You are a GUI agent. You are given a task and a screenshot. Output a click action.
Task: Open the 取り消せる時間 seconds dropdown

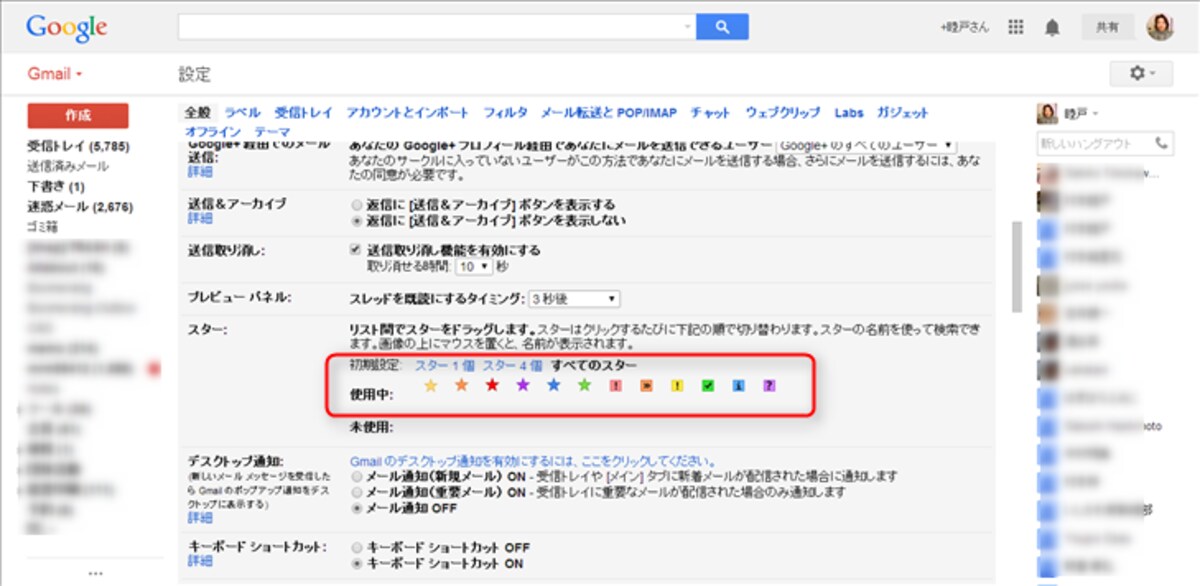point(473,267)
